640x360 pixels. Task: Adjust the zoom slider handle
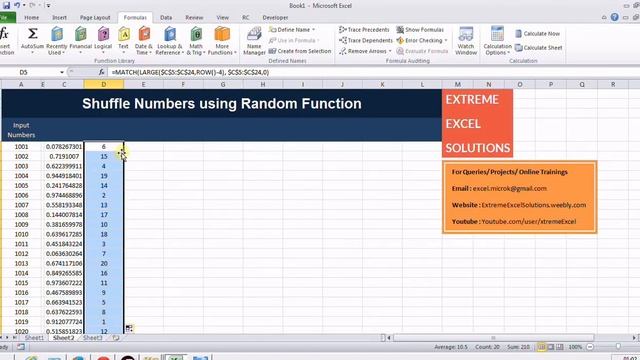click(x=618, y=347)
